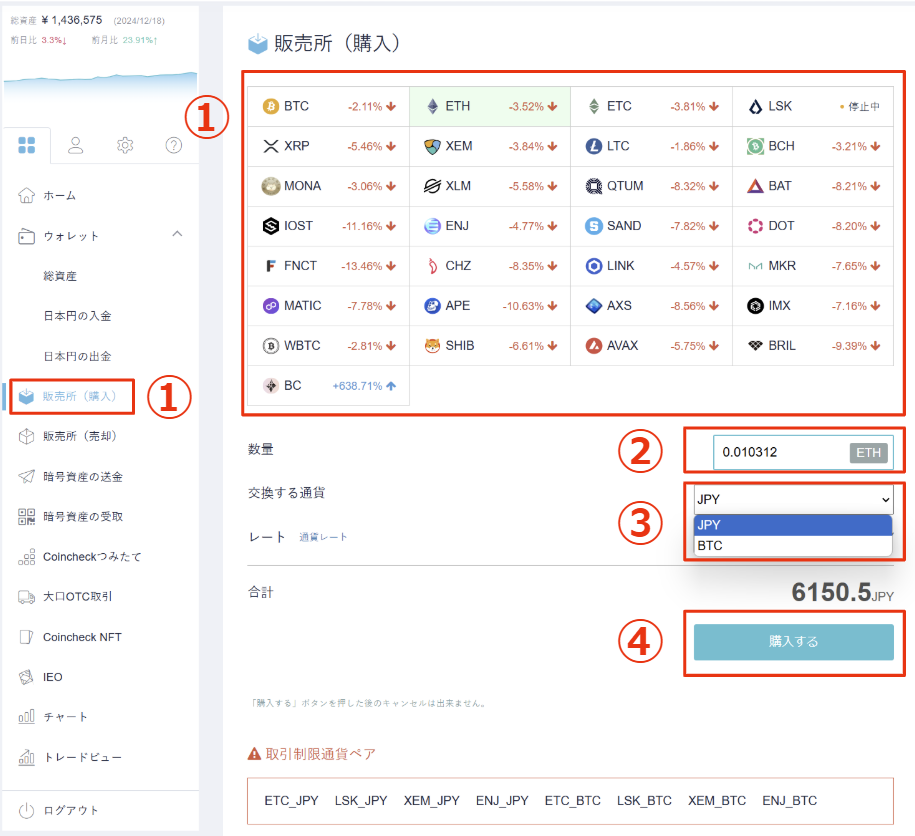Choose the SAND coin icon

[593, 226]
